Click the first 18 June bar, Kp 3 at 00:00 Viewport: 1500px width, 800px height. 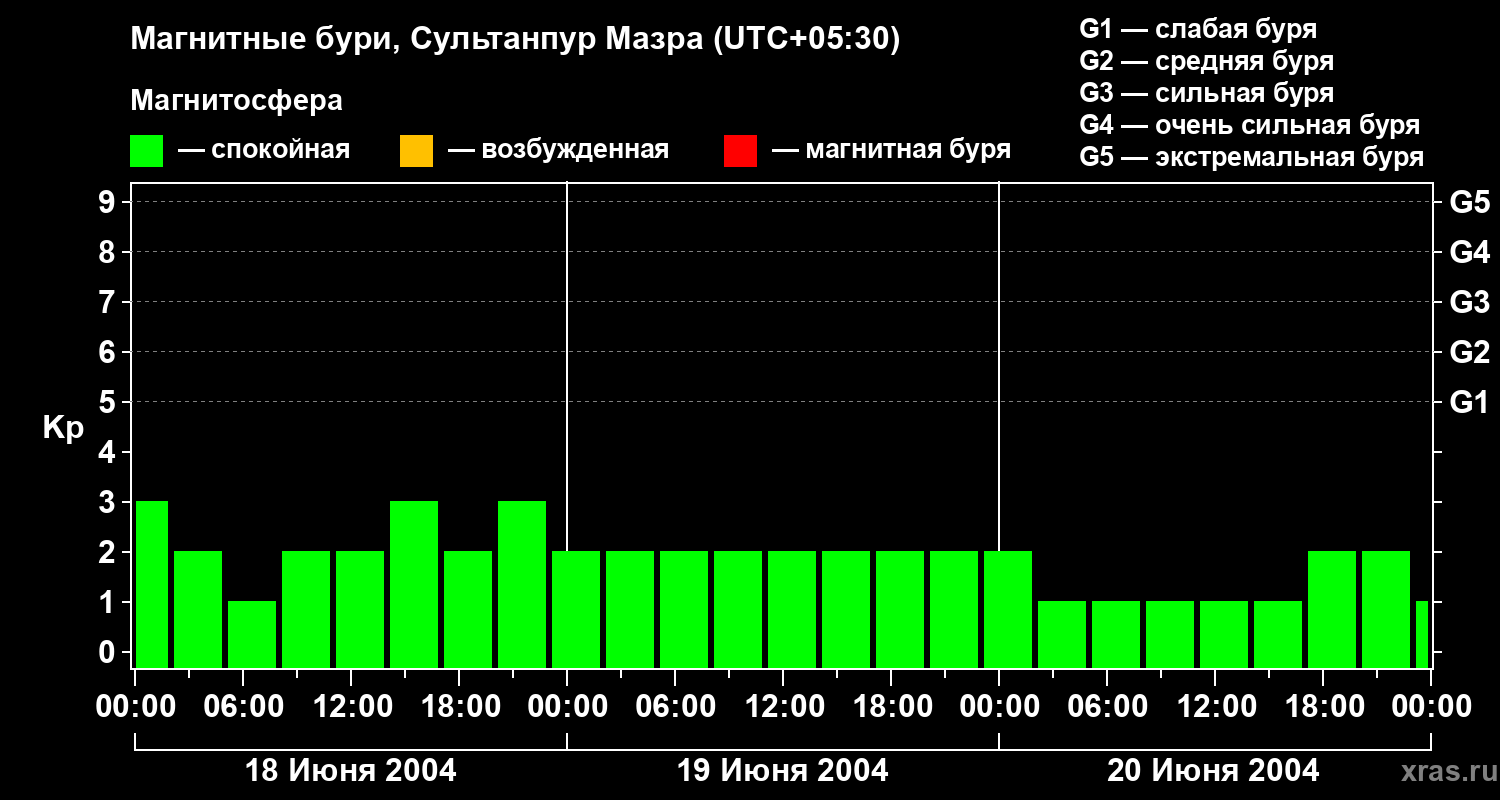[152, 585]
